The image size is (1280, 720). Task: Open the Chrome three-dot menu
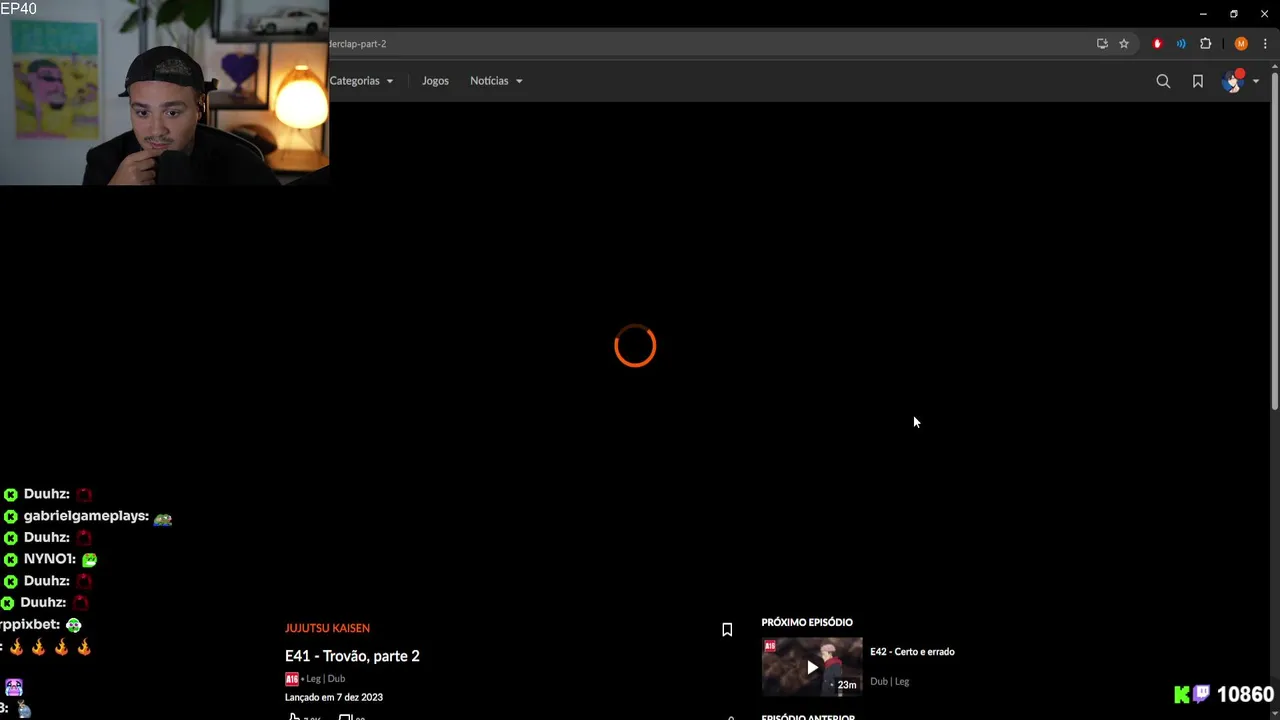[1265, 44]
